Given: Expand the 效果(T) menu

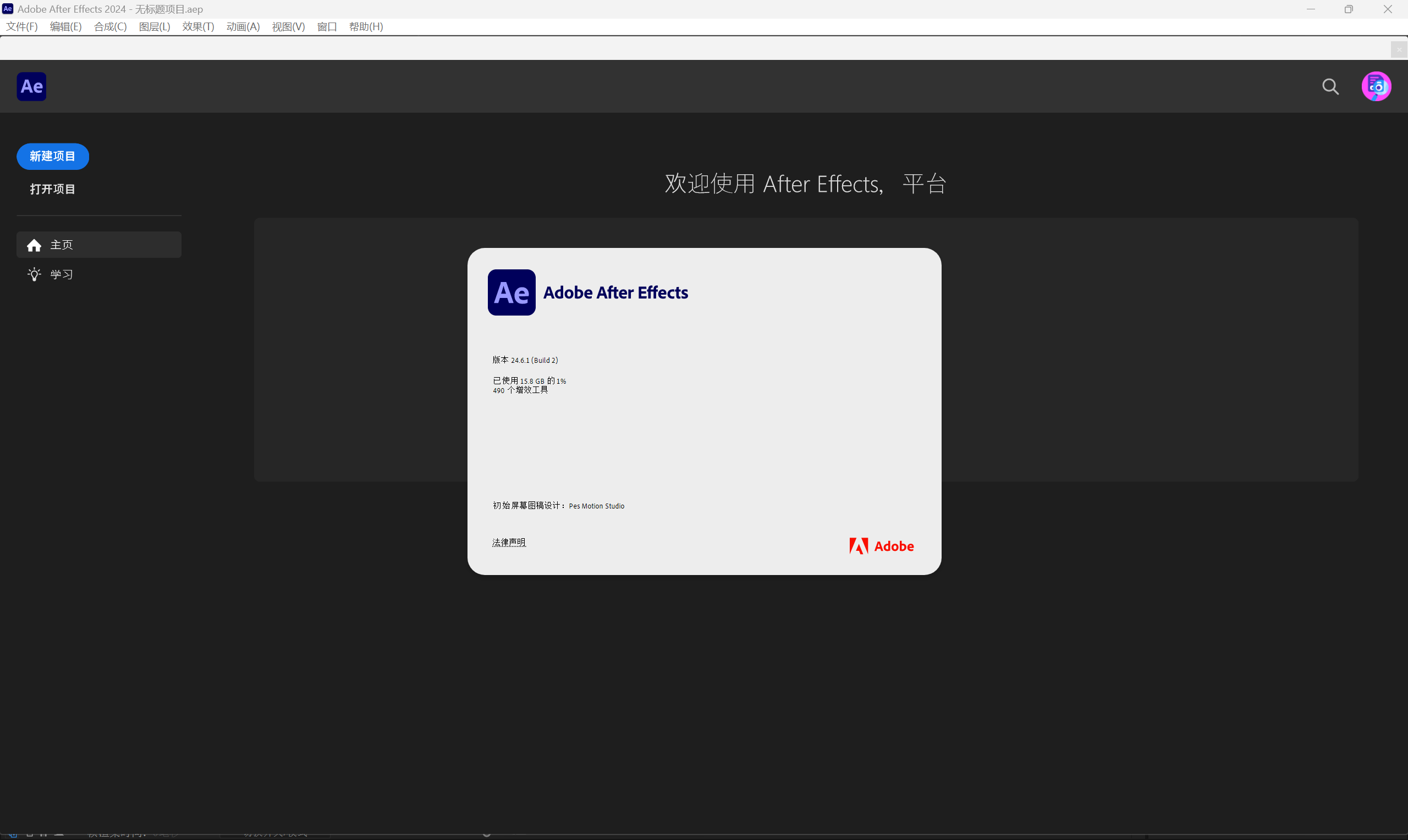Looking at the screenshot, I should click(198, 26).
